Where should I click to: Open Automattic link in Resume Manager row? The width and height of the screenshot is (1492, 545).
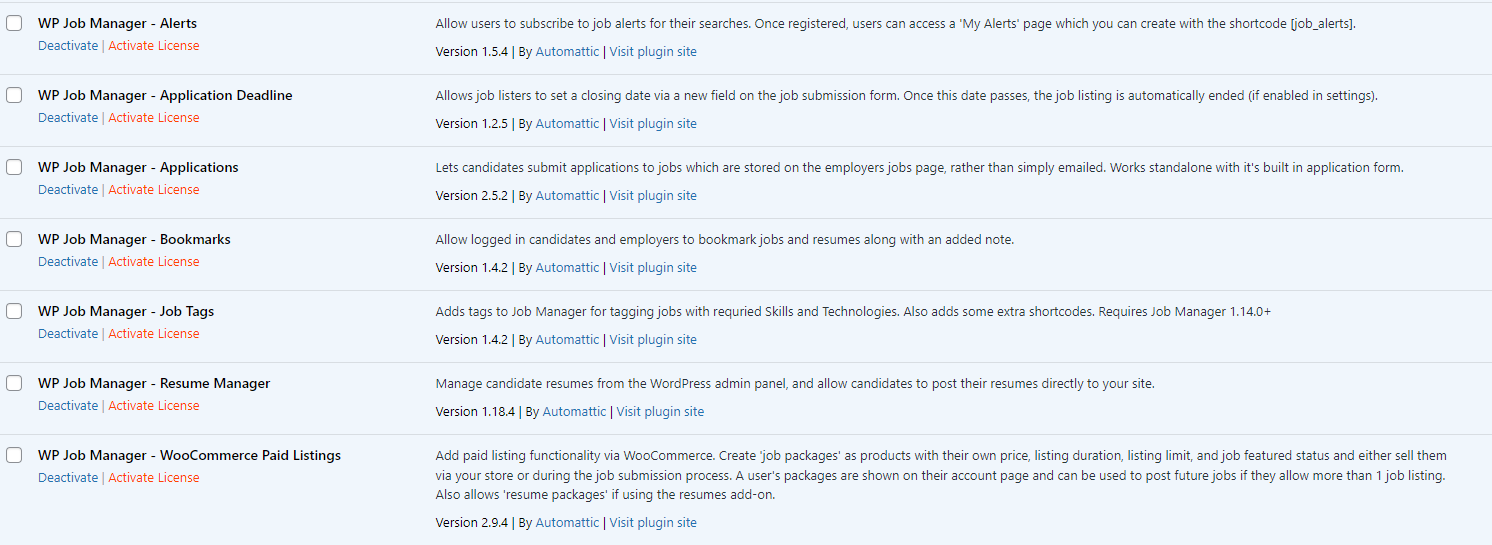[x=574, y=412]
